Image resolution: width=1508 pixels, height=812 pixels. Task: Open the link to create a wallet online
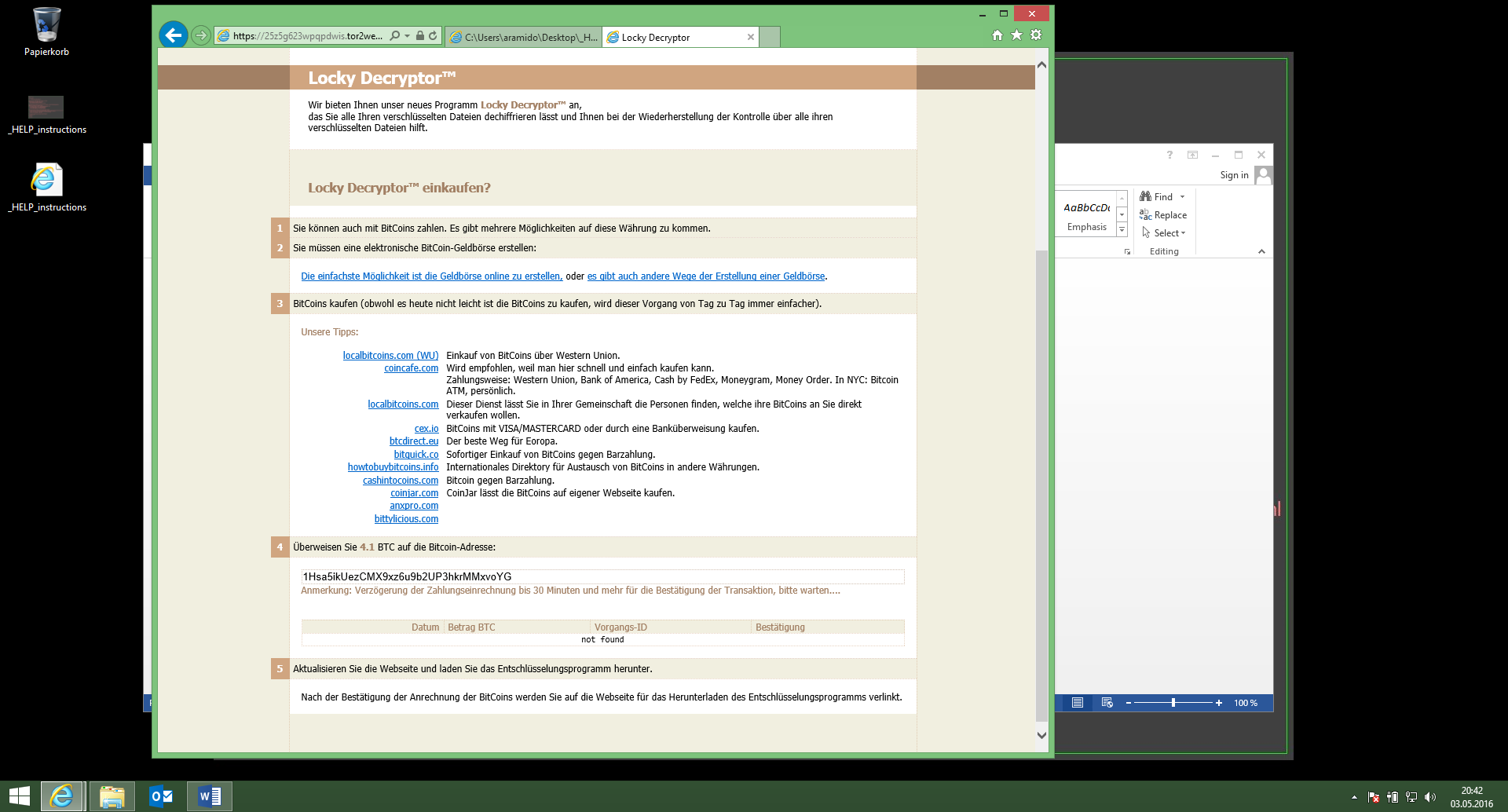click(432, 276)
